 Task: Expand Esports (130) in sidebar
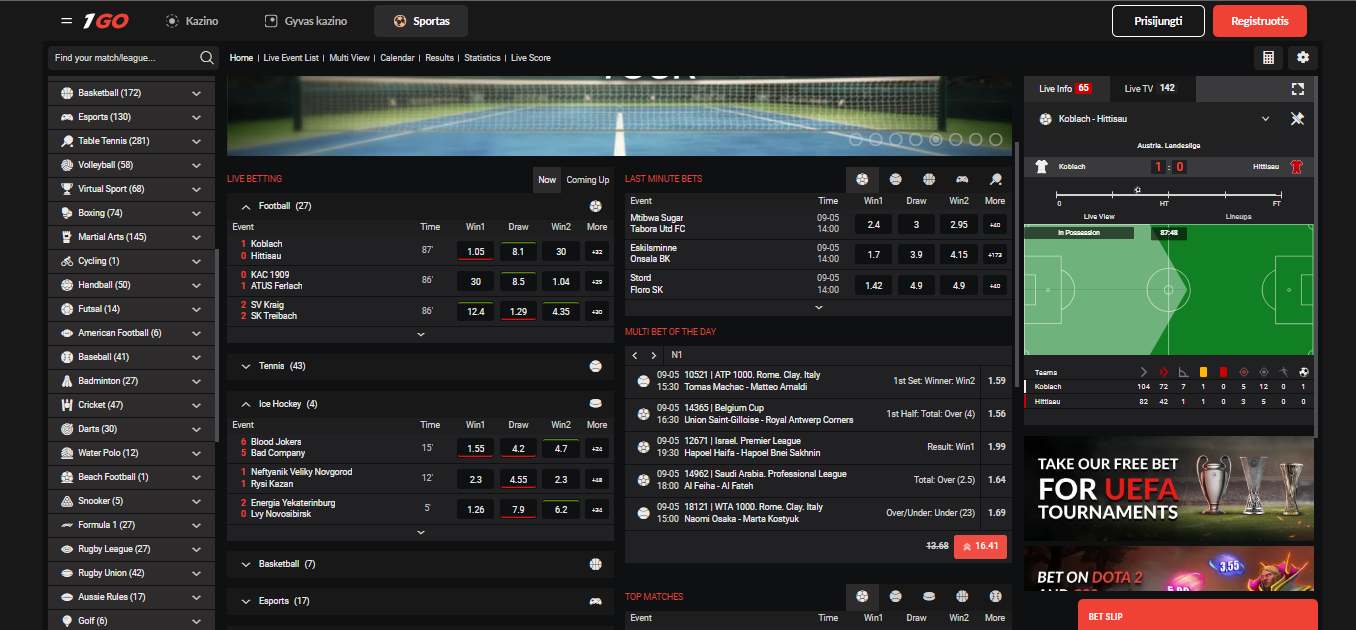coord(197,117)
